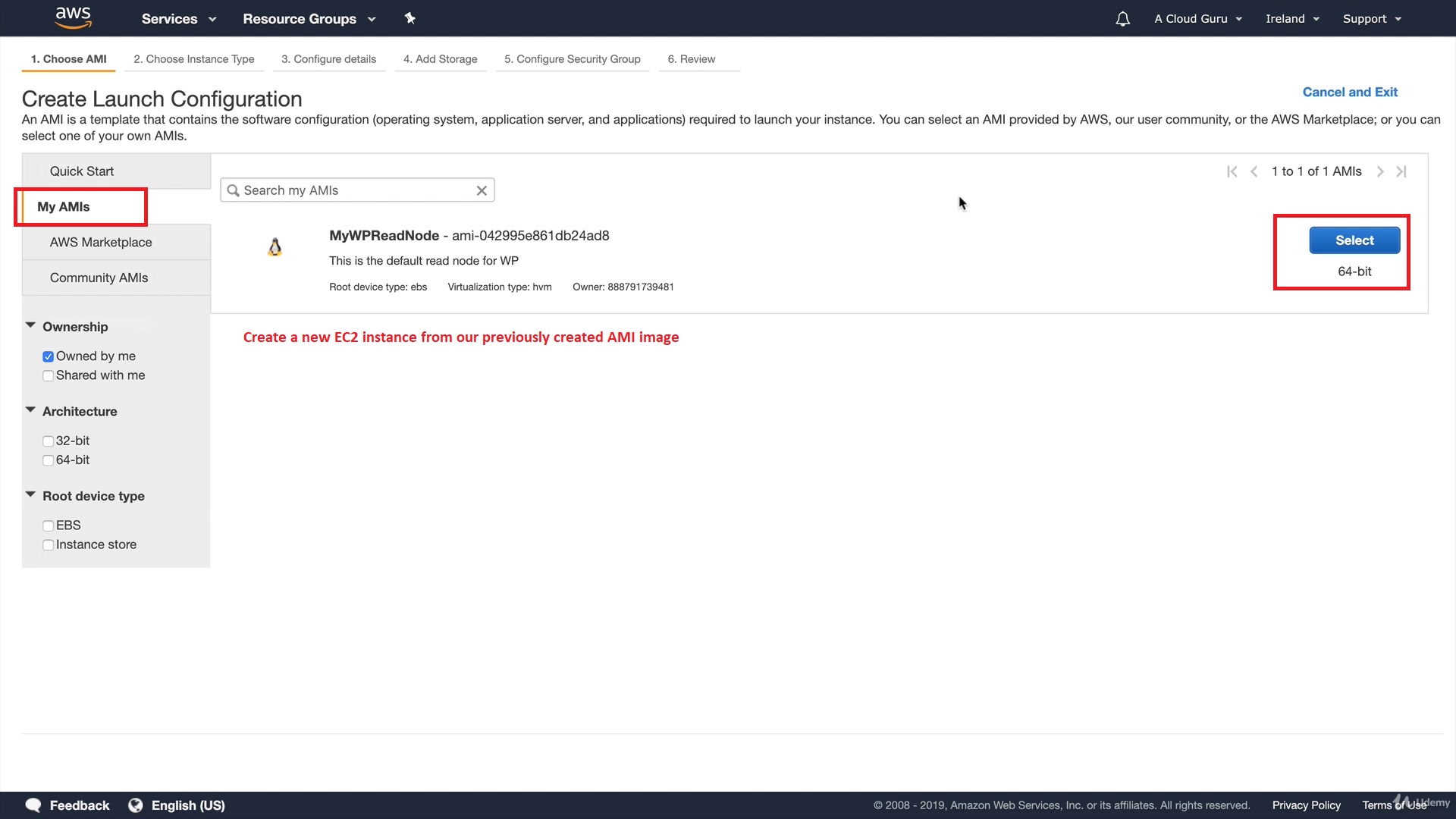Image resolution: width=1456 pixels, height=819 pixels.
Task: Collapse the Ownership filter section
Action: (x=30, y=326)
